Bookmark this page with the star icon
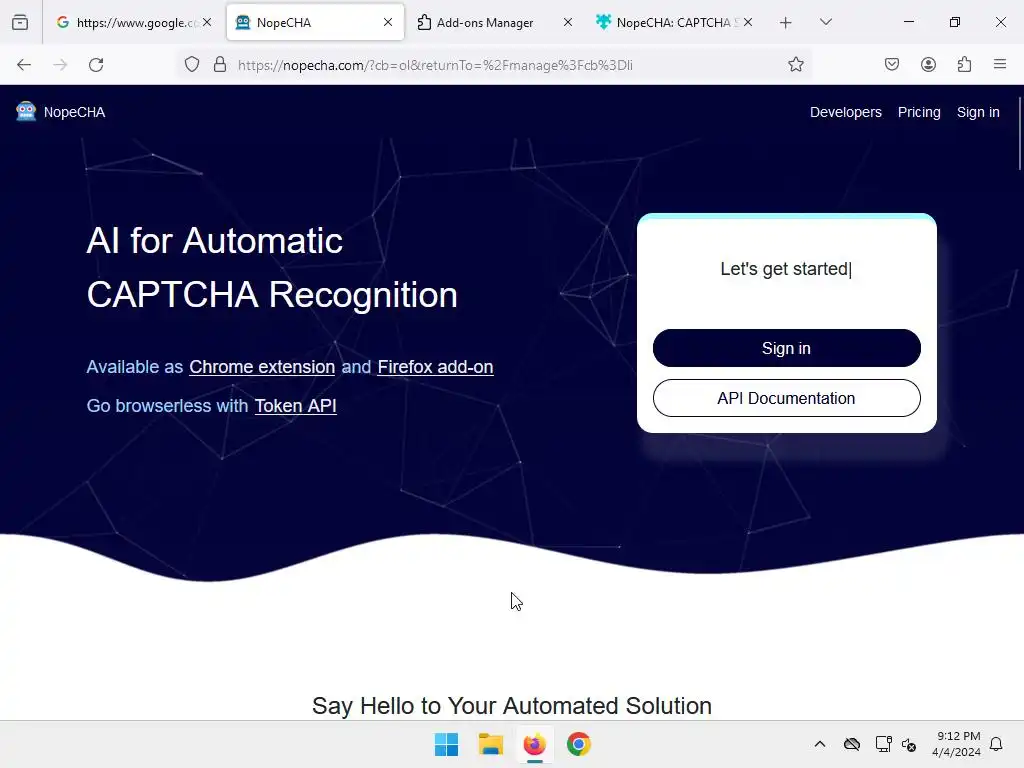1024x768 pixels. pos(795,65)
